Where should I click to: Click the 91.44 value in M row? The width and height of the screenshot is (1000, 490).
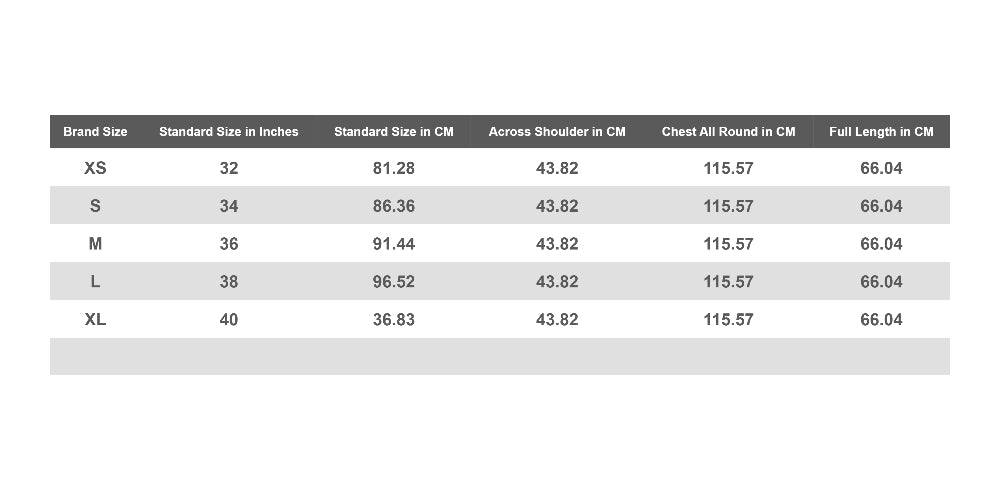pos(393,243)
